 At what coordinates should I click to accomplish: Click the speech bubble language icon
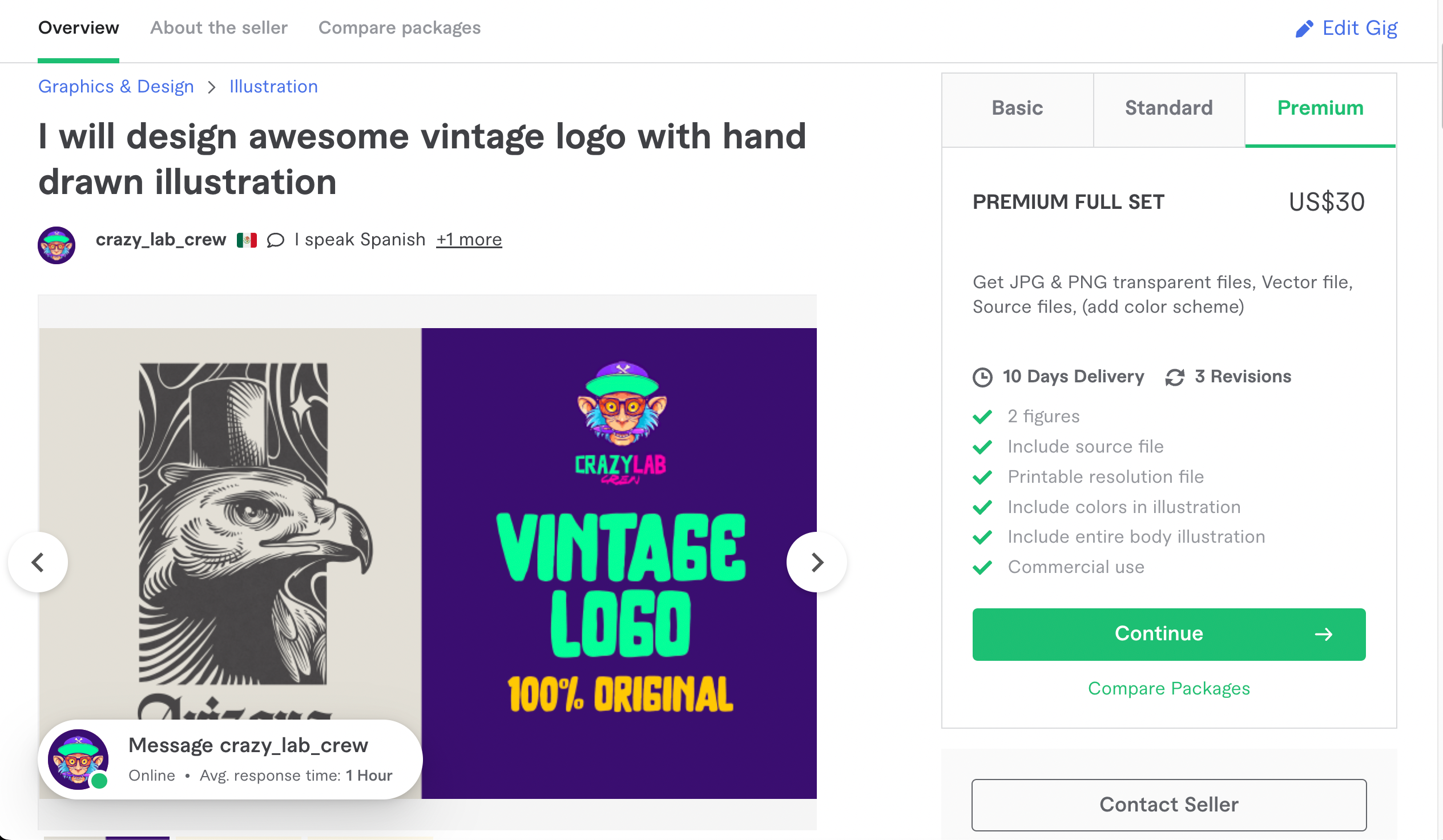(x=276, y=240)
